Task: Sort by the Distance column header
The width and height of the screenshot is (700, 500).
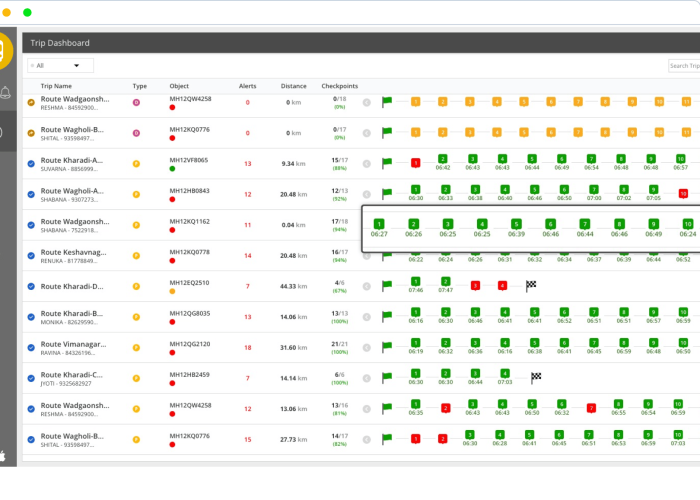Action: pyautogui.click(x=293, y=86)
